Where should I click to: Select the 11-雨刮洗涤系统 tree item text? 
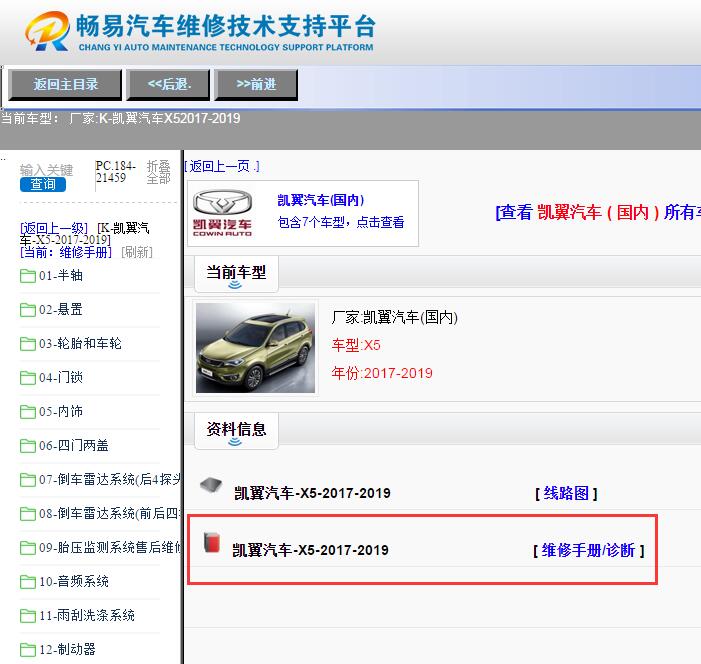87,615
